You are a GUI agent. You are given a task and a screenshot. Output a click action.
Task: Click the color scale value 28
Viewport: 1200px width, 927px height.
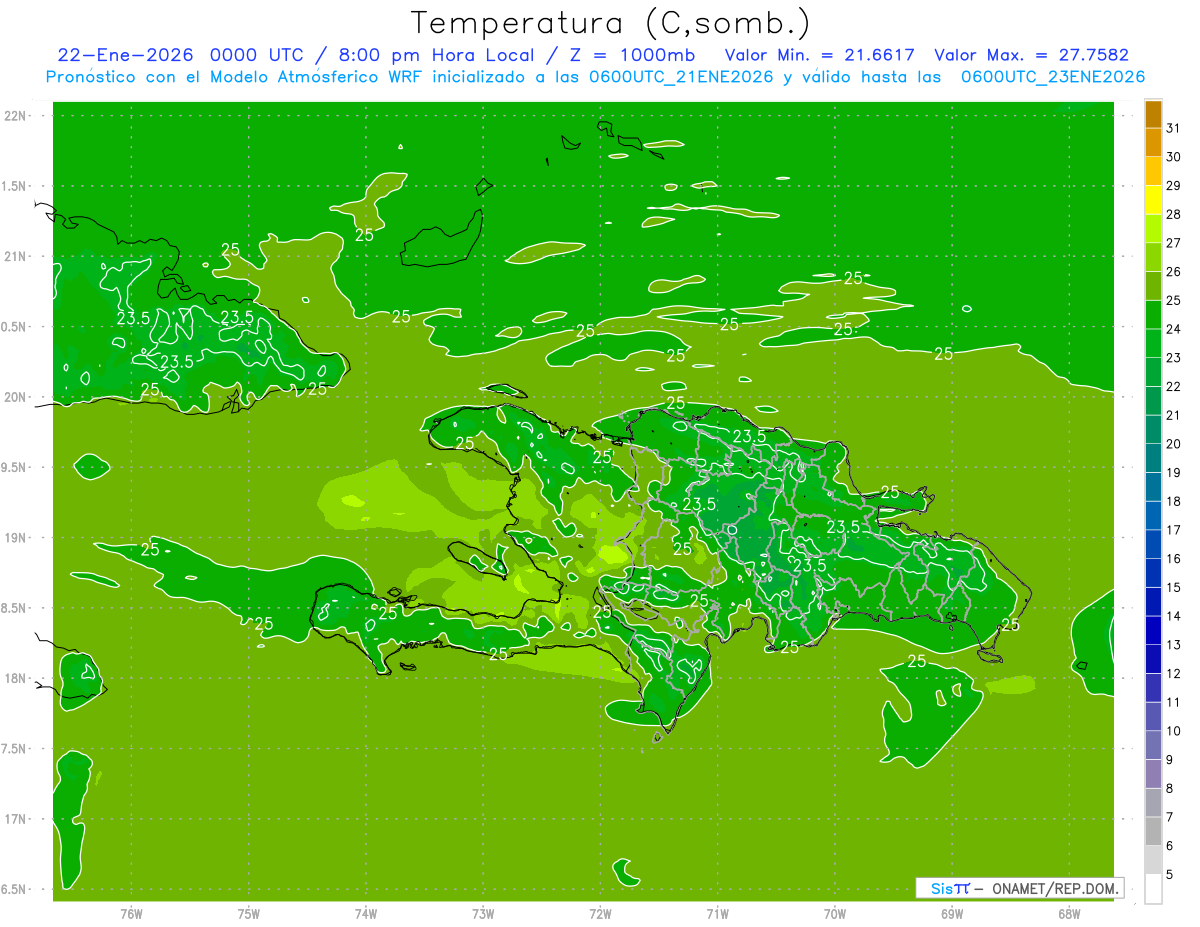coord(1173,215)
